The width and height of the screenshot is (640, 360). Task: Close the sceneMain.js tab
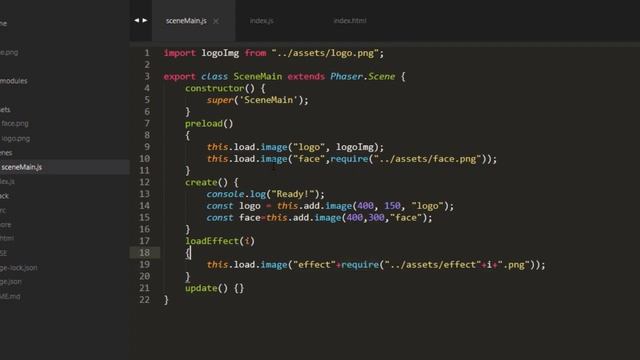(216, 21)
